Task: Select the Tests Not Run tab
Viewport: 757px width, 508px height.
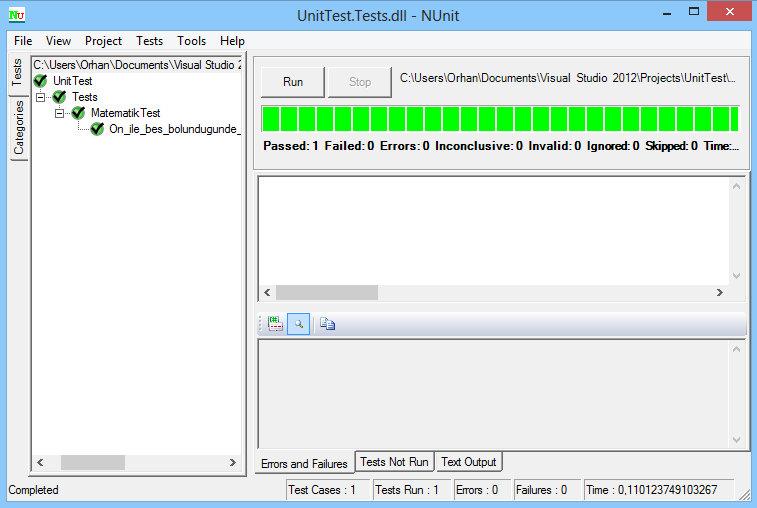Action: pyautogui.click(x=394, y=462)
